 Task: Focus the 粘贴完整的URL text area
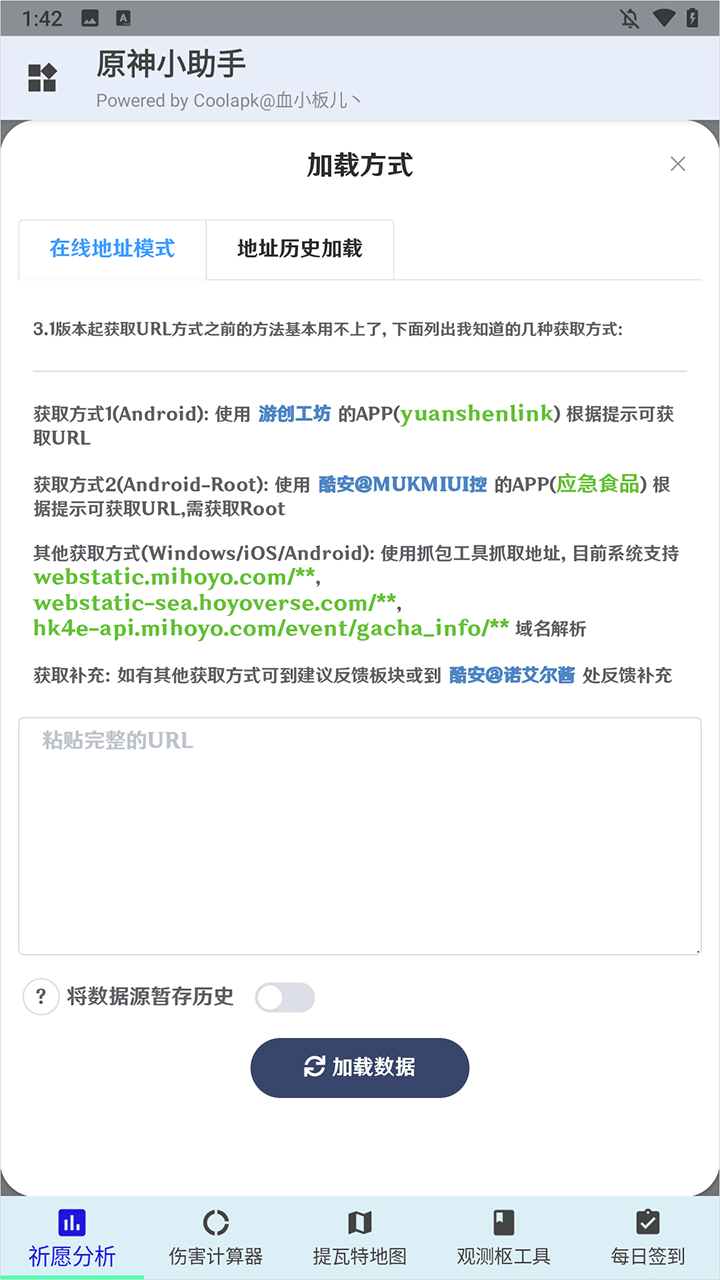360,836
